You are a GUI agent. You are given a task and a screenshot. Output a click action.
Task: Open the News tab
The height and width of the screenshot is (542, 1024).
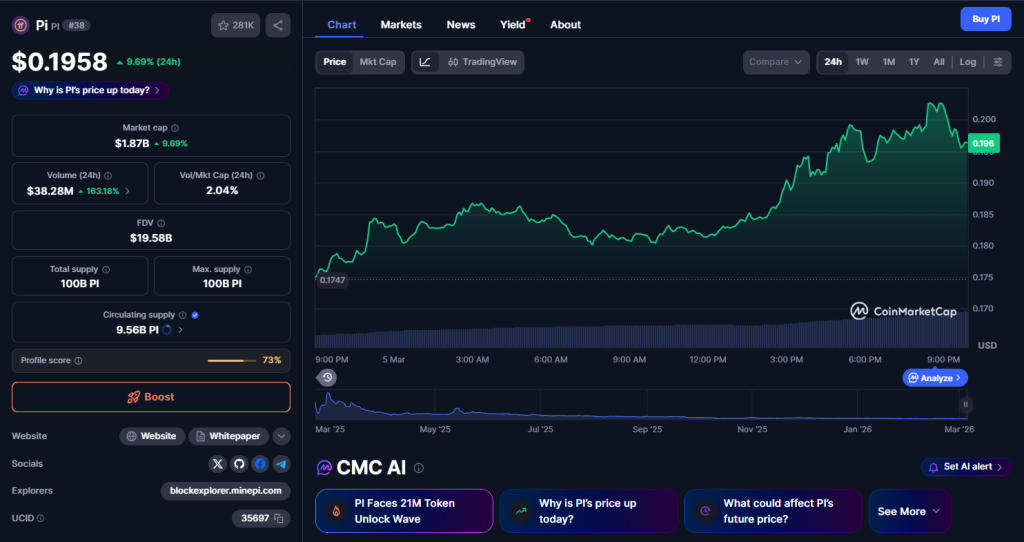pos(461,24)
